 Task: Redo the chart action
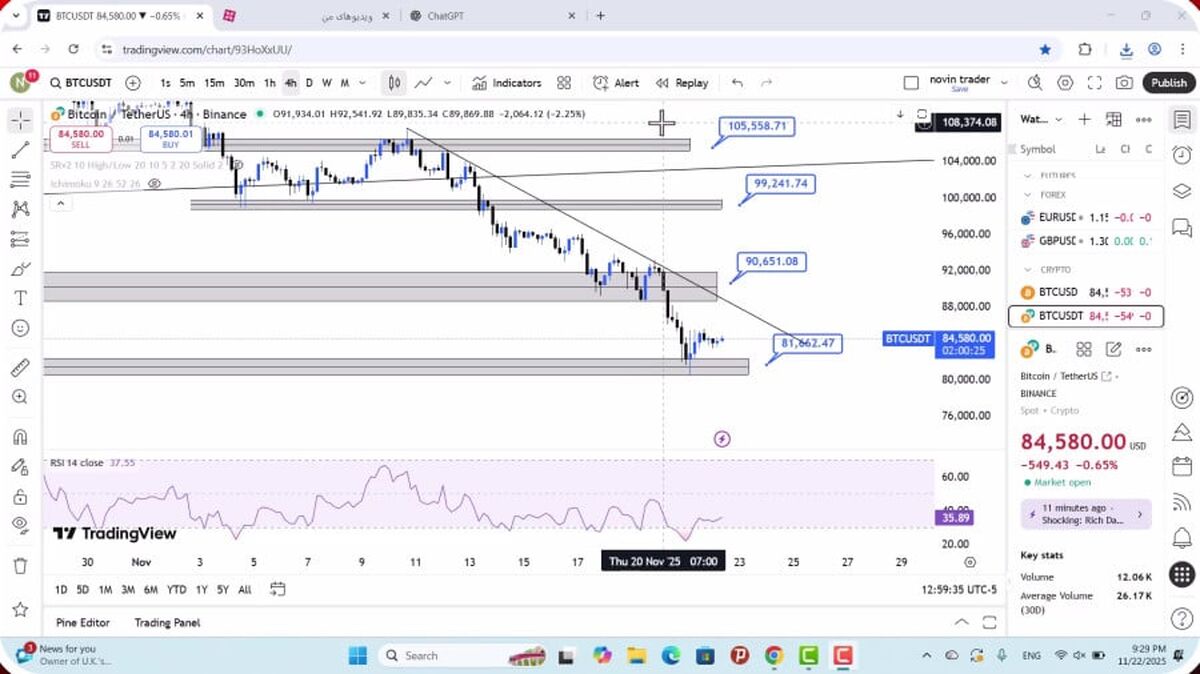(x=767, y=83)
